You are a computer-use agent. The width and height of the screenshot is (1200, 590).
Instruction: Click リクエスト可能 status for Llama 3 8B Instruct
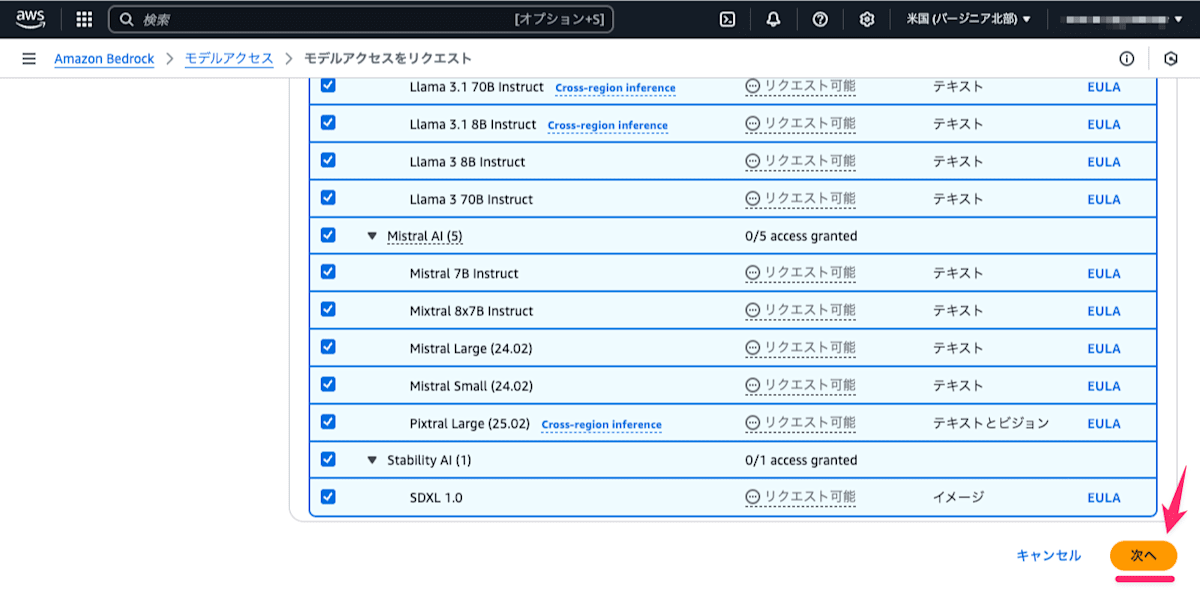(x=801, y=161)
